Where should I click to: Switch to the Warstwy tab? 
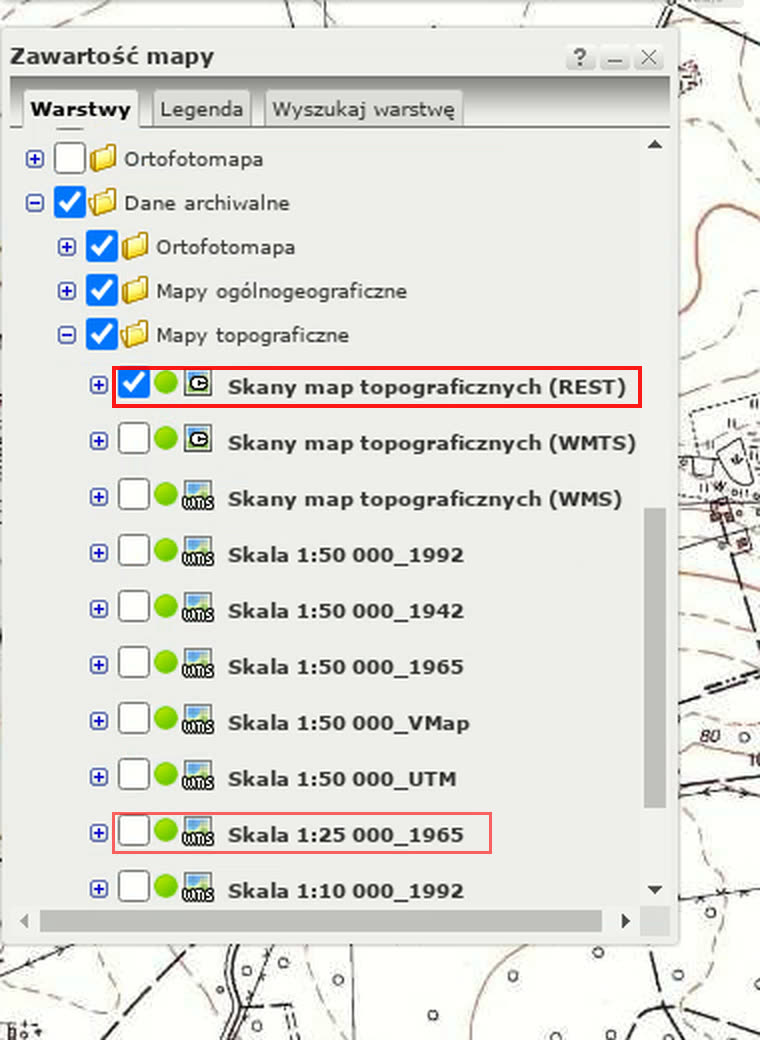[81, 109]
